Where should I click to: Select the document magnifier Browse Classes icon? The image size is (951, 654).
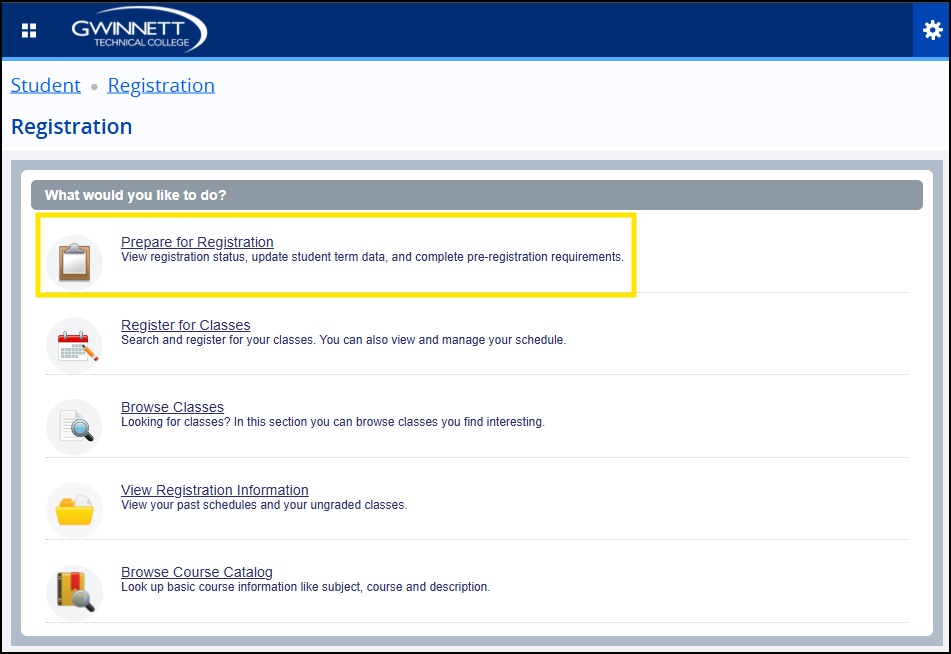75,427
